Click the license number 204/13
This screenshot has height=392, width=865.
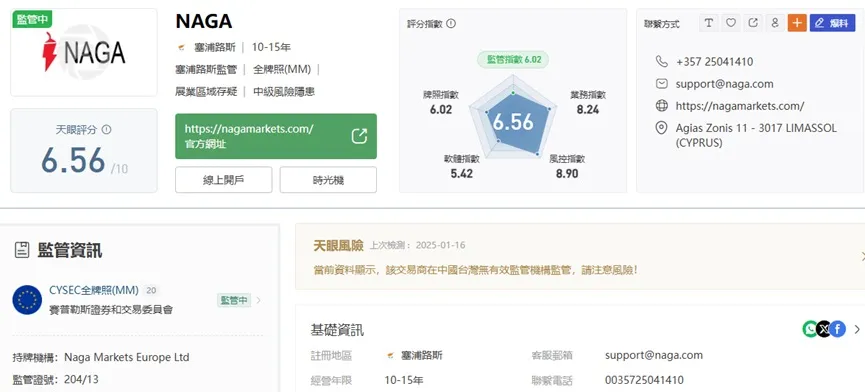[82, 379]
